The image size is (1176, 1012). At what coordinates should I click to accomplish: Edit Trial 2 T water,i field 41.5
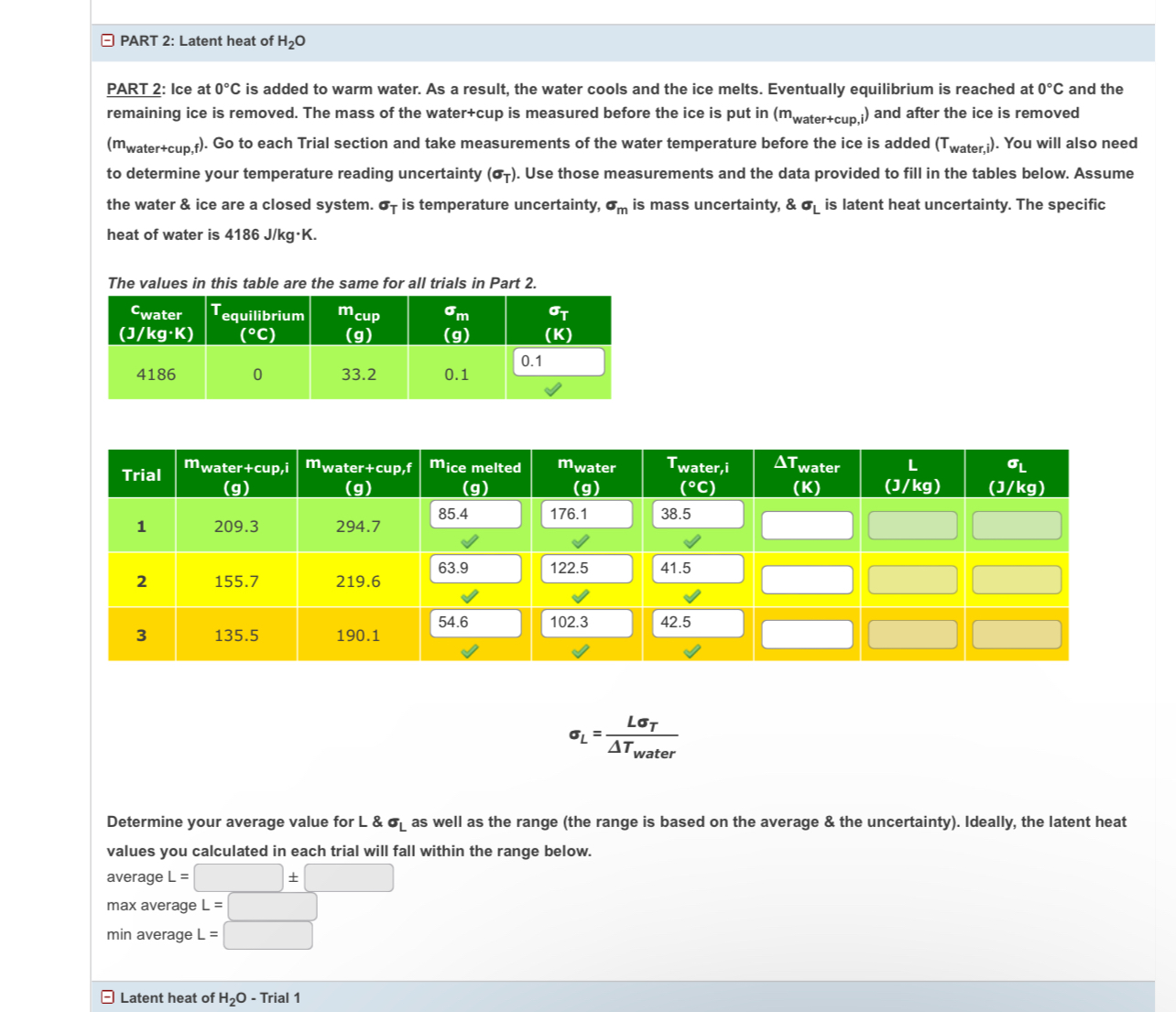pyautogui.click(x=698, y=569)
